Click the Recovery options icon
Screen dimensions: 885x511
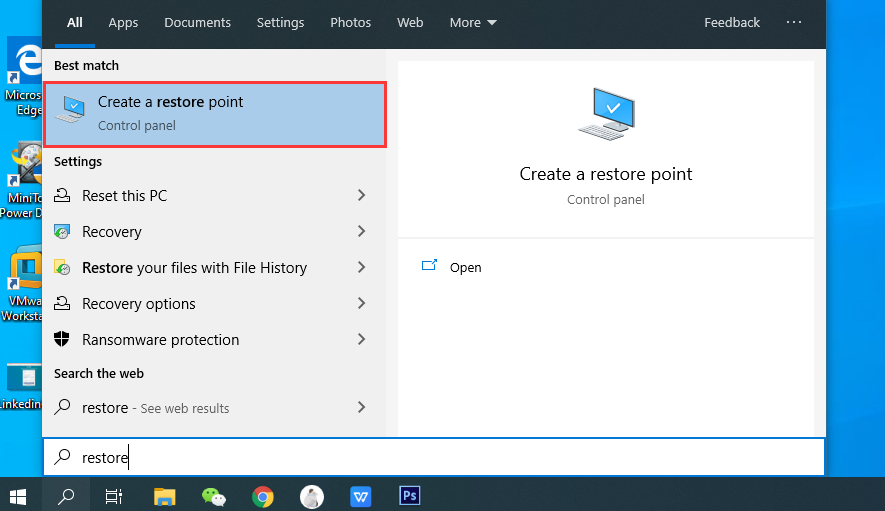(x=62, y=304)
